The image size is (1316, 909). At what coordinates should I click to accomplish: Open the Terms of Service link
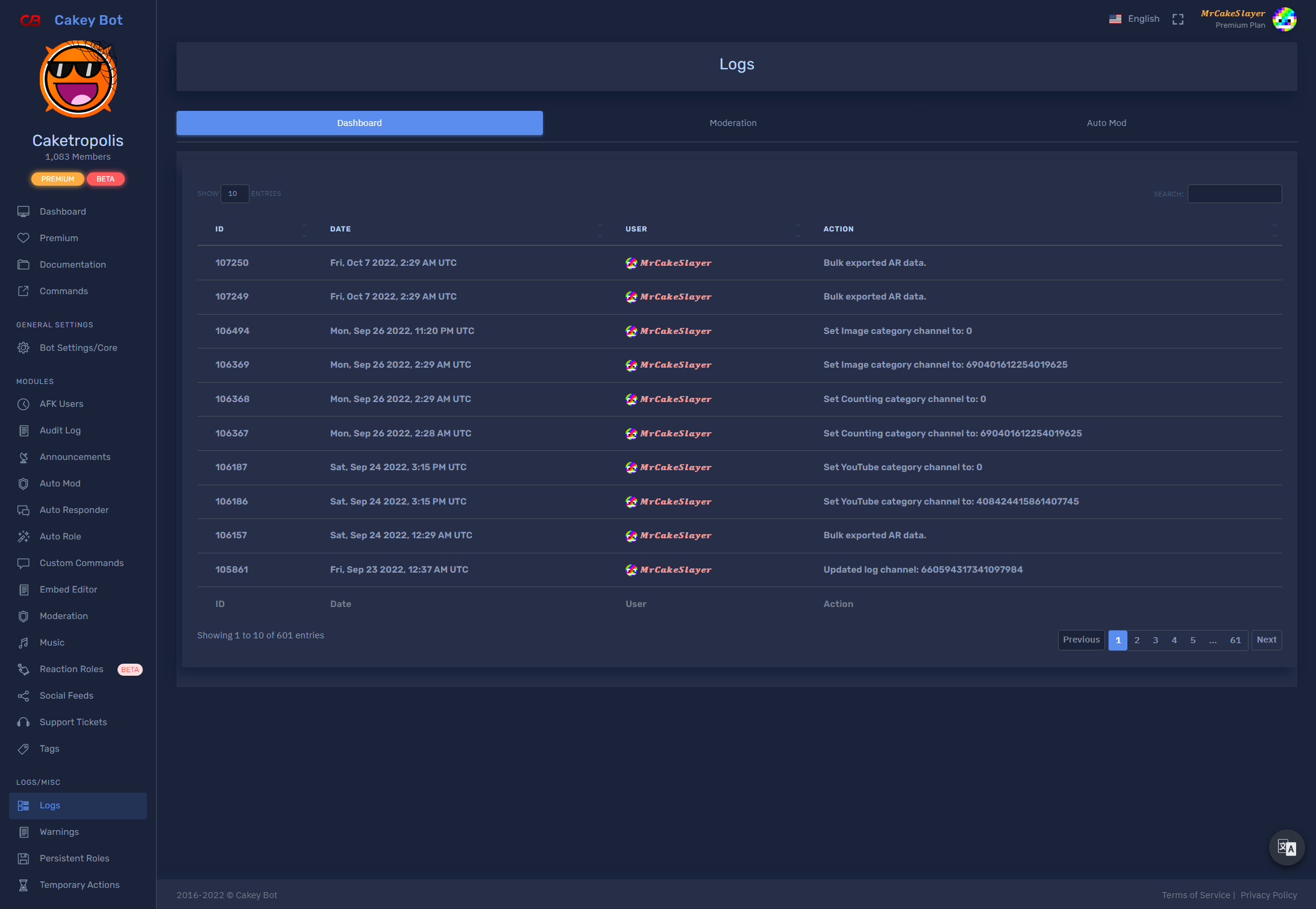click(1195, 895)
